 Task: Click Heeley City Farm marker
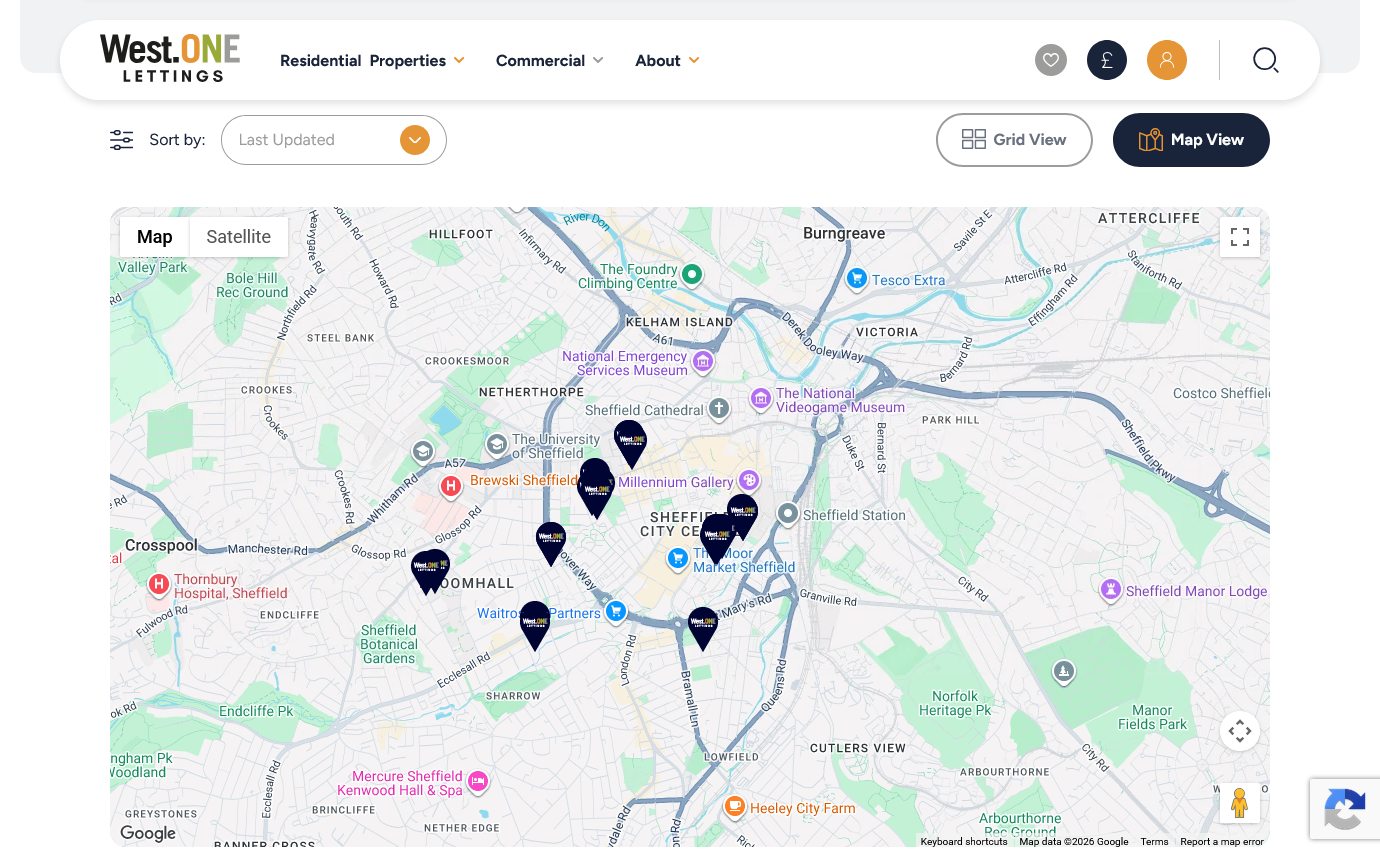click(735, 806)
